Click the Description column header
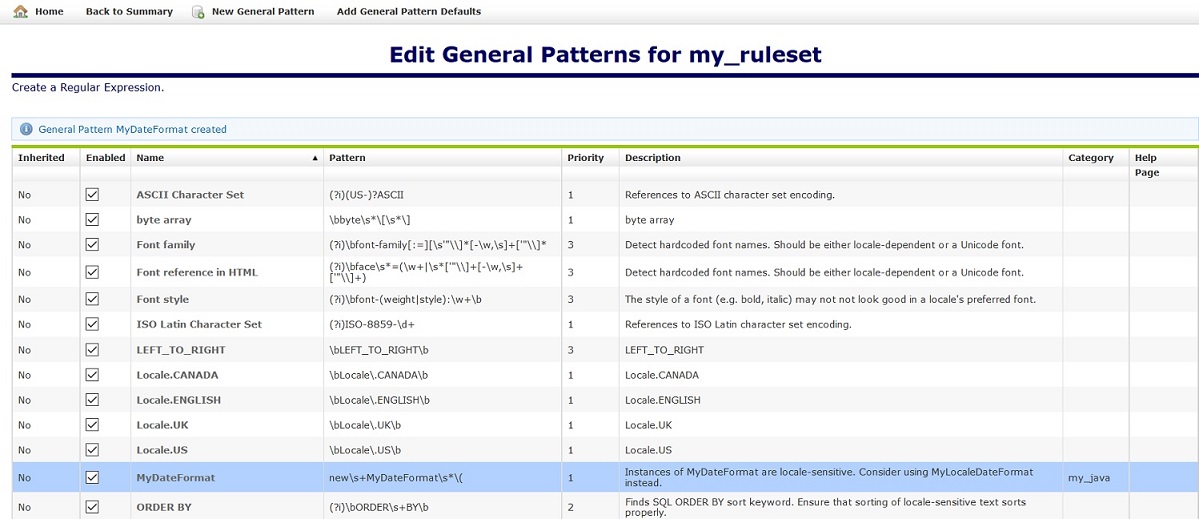 [x=652, y=158]
